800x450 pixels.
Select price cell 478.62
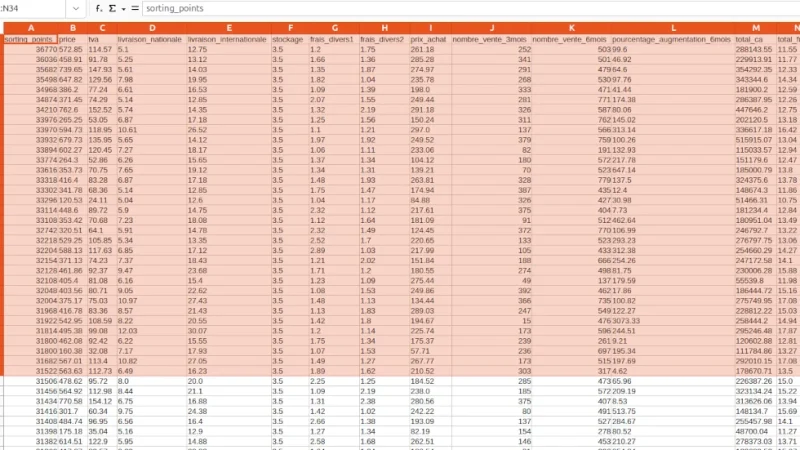coord(72,381)
